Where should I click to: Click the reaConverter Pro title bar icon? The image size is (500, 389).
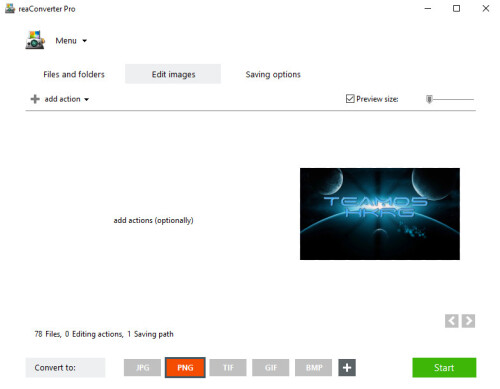10,9
